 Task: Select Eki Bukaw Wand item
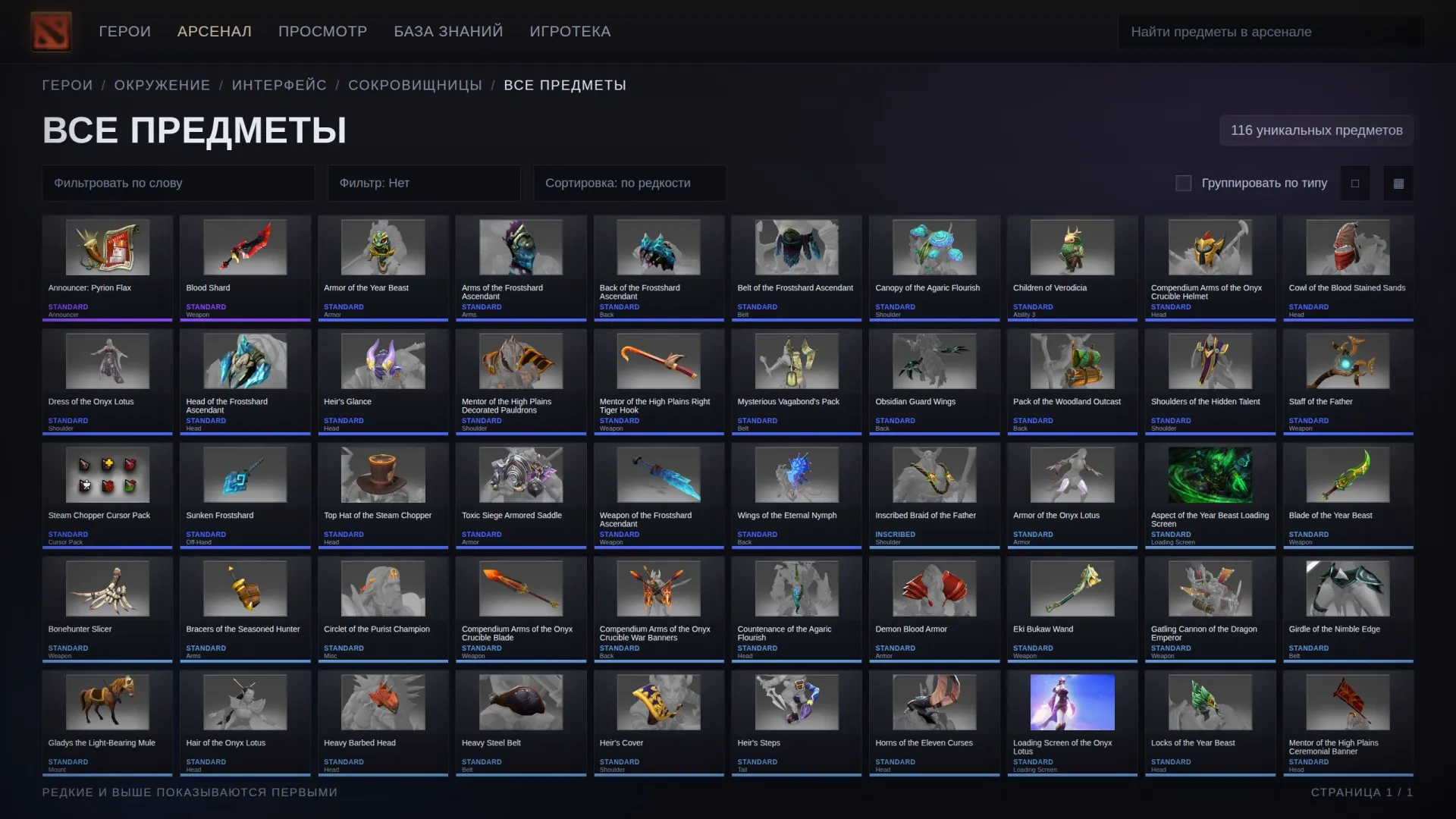click(1072, 609)
